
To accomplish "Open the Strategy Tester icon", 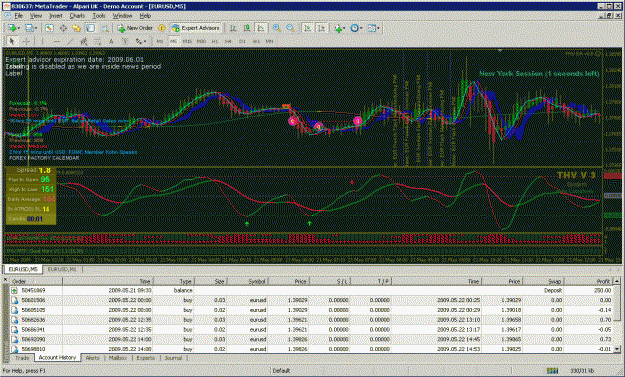I will coord(104,28).
